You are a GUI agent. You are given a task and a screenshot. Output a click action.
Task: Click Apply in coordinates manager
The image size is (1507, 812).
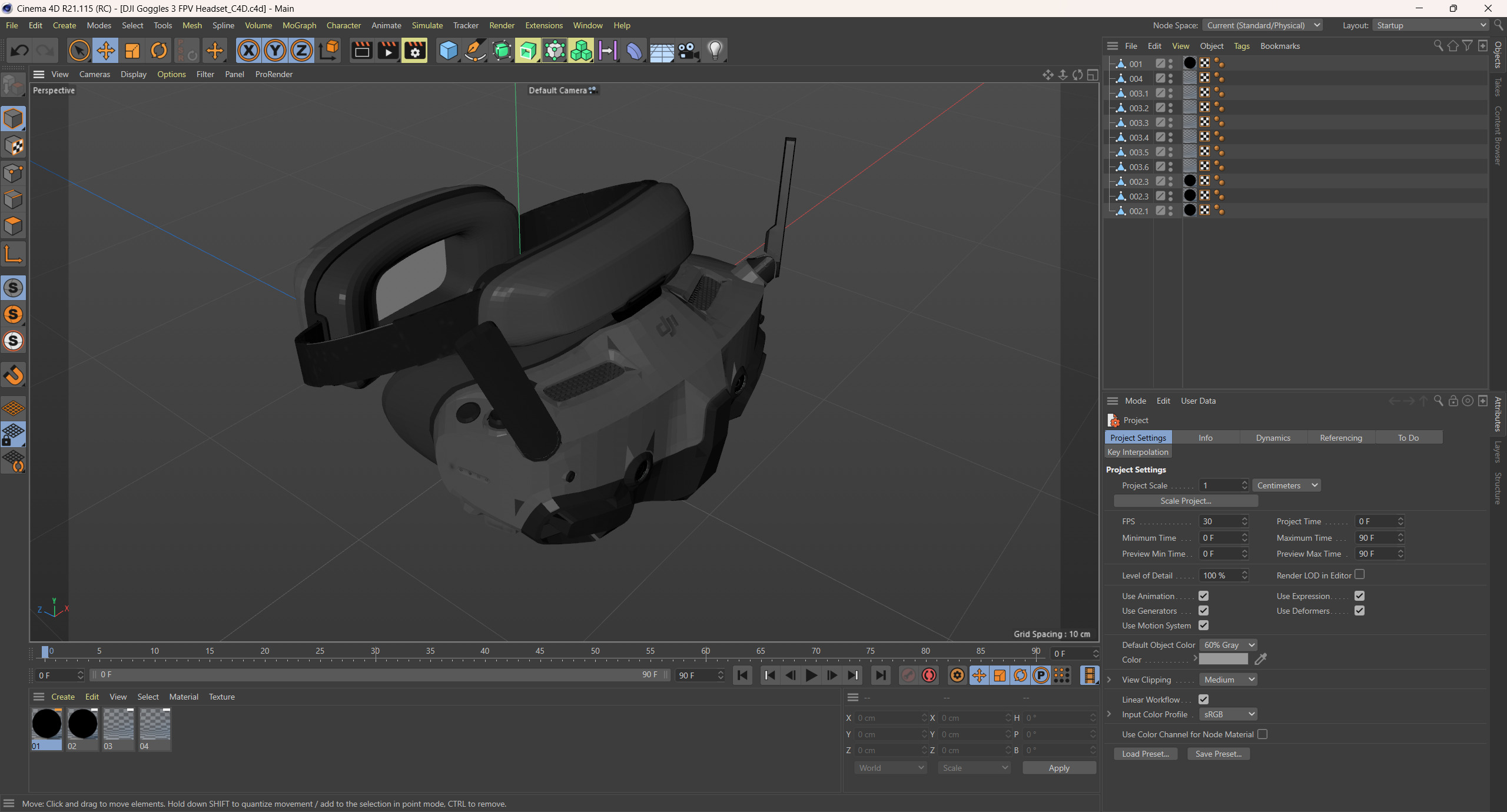tap(1059, 768)
